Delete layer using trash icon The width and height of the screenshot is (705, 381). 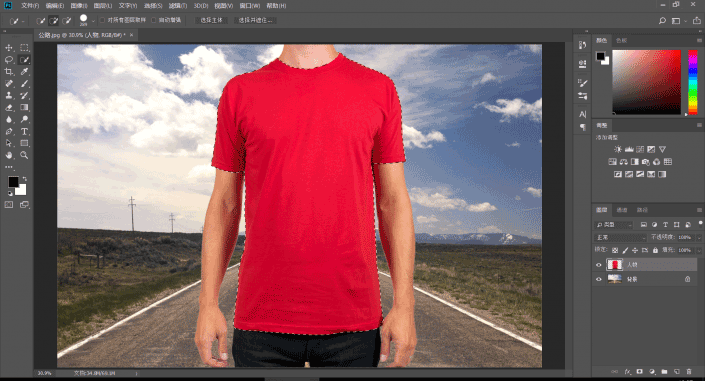(689, 372)
